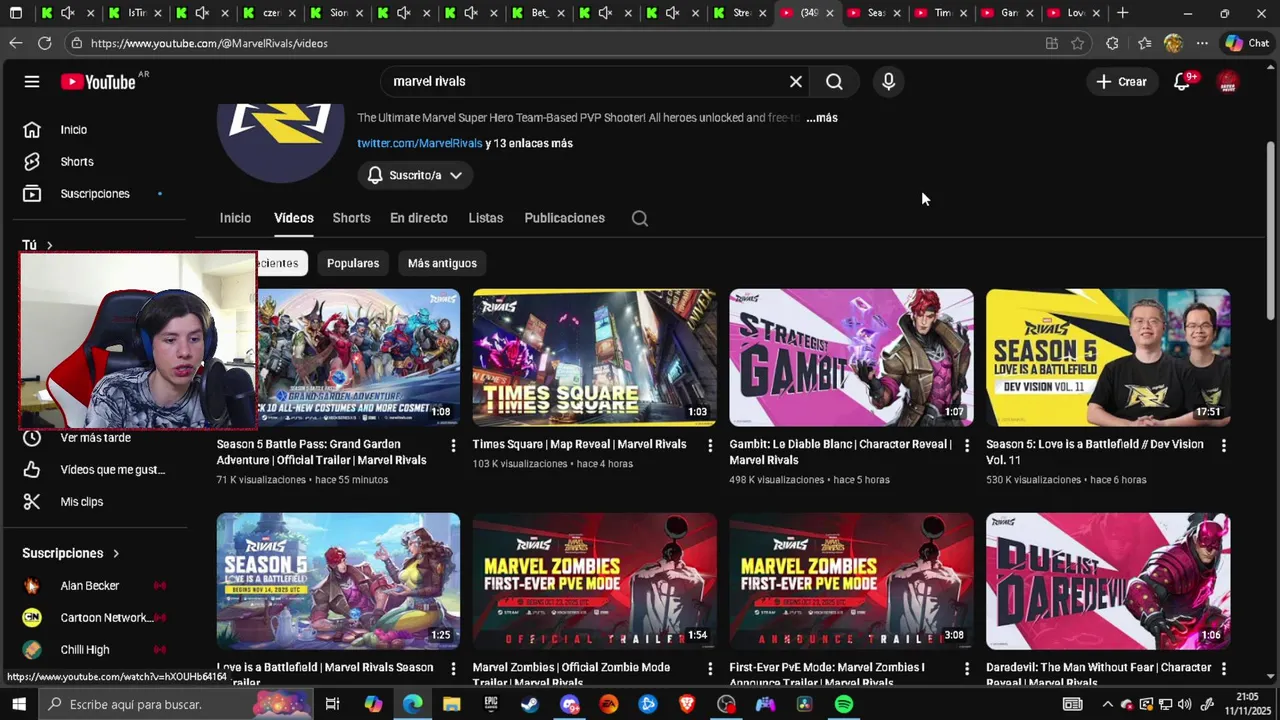This screenshot has height=720, width=1280.
Task: Search within the channel magnifier icon
Action: [x=640, y=218]
